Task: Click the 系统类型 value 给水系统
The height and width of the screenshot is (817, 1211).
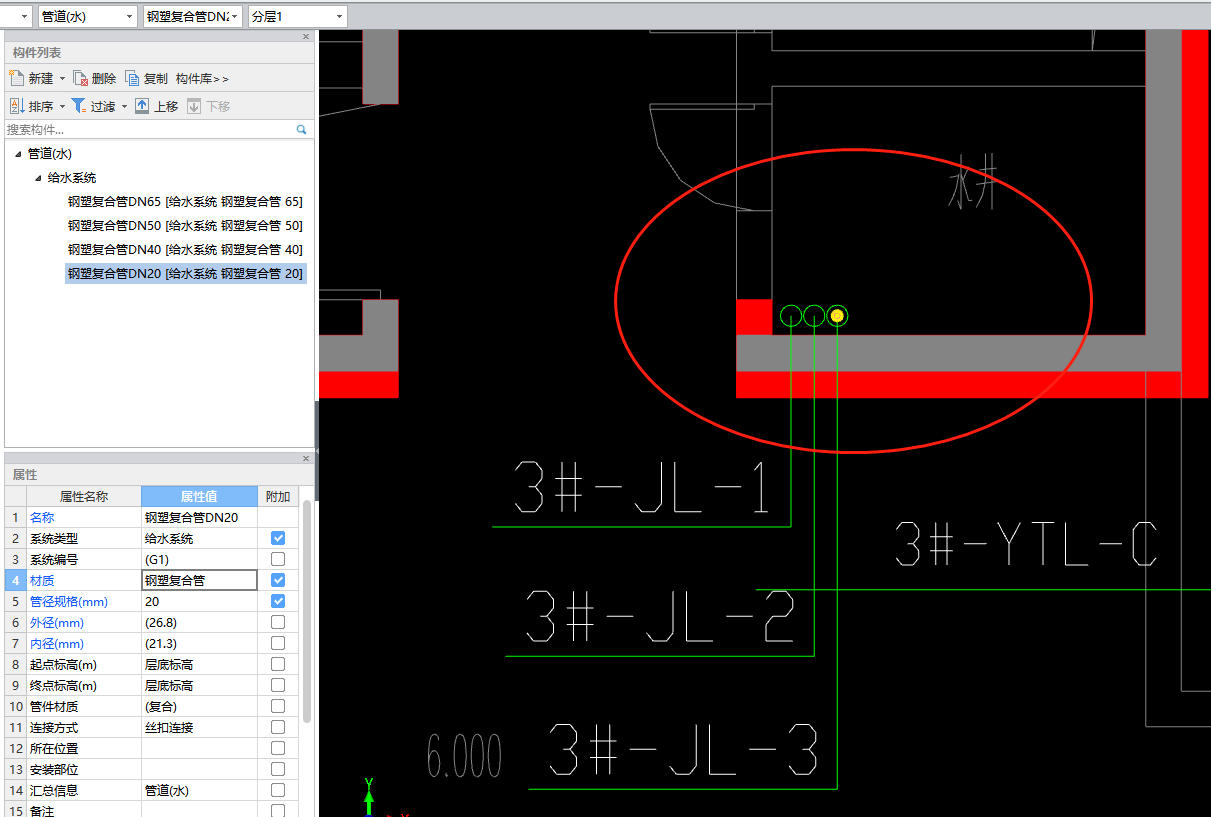Action: (199, 538)
